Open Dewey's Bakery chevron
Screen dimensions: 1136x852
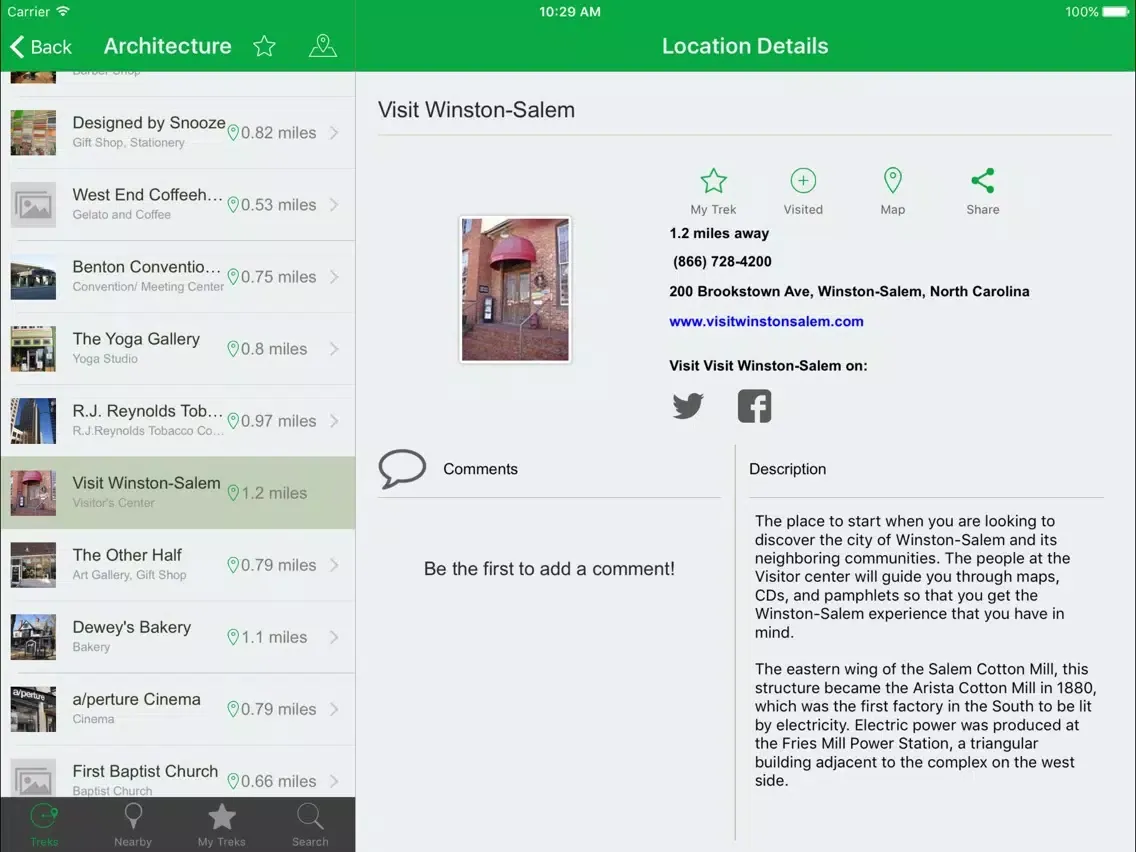(334, 637)
